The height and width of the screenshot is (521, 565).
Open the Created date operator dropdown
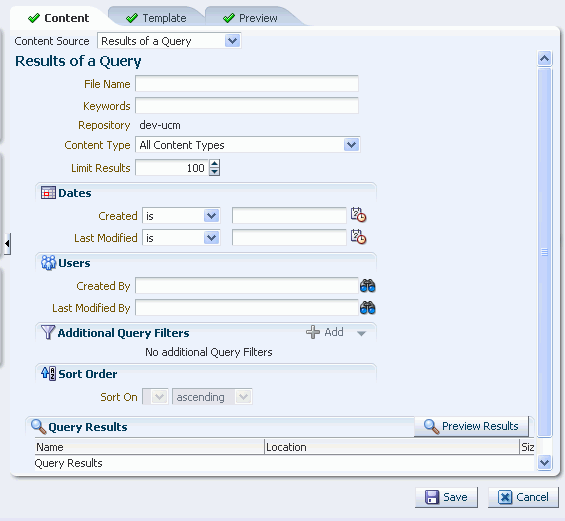212,216
